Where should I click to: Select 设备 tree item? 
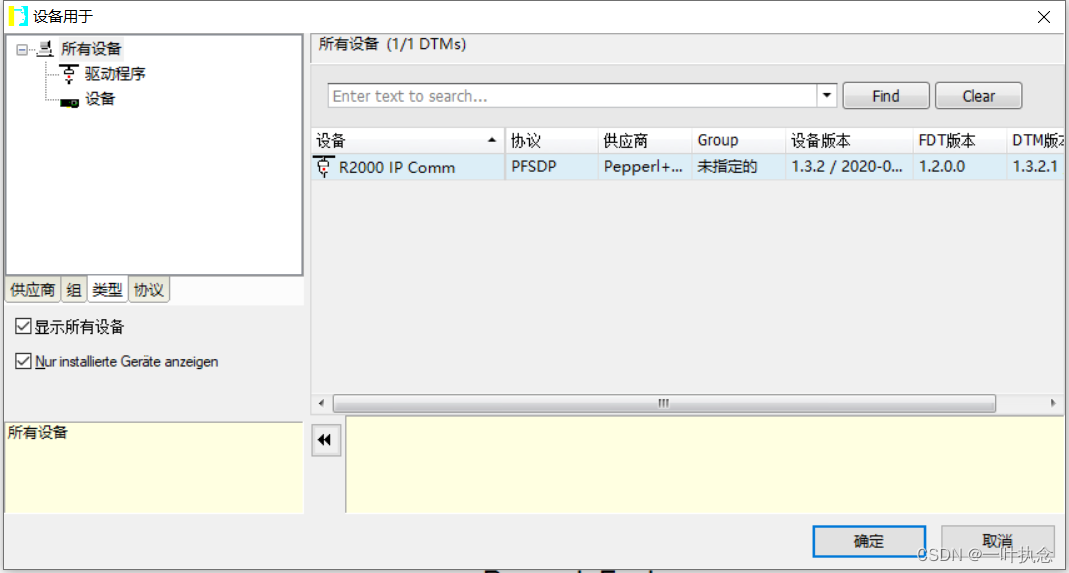100,99
